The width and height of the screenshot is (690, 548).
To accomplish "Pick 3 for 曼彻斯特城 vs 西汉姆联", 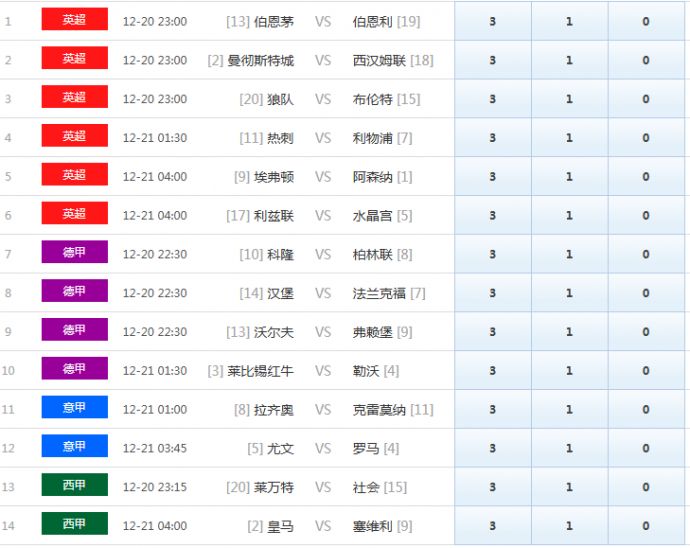I will (493, 60).
